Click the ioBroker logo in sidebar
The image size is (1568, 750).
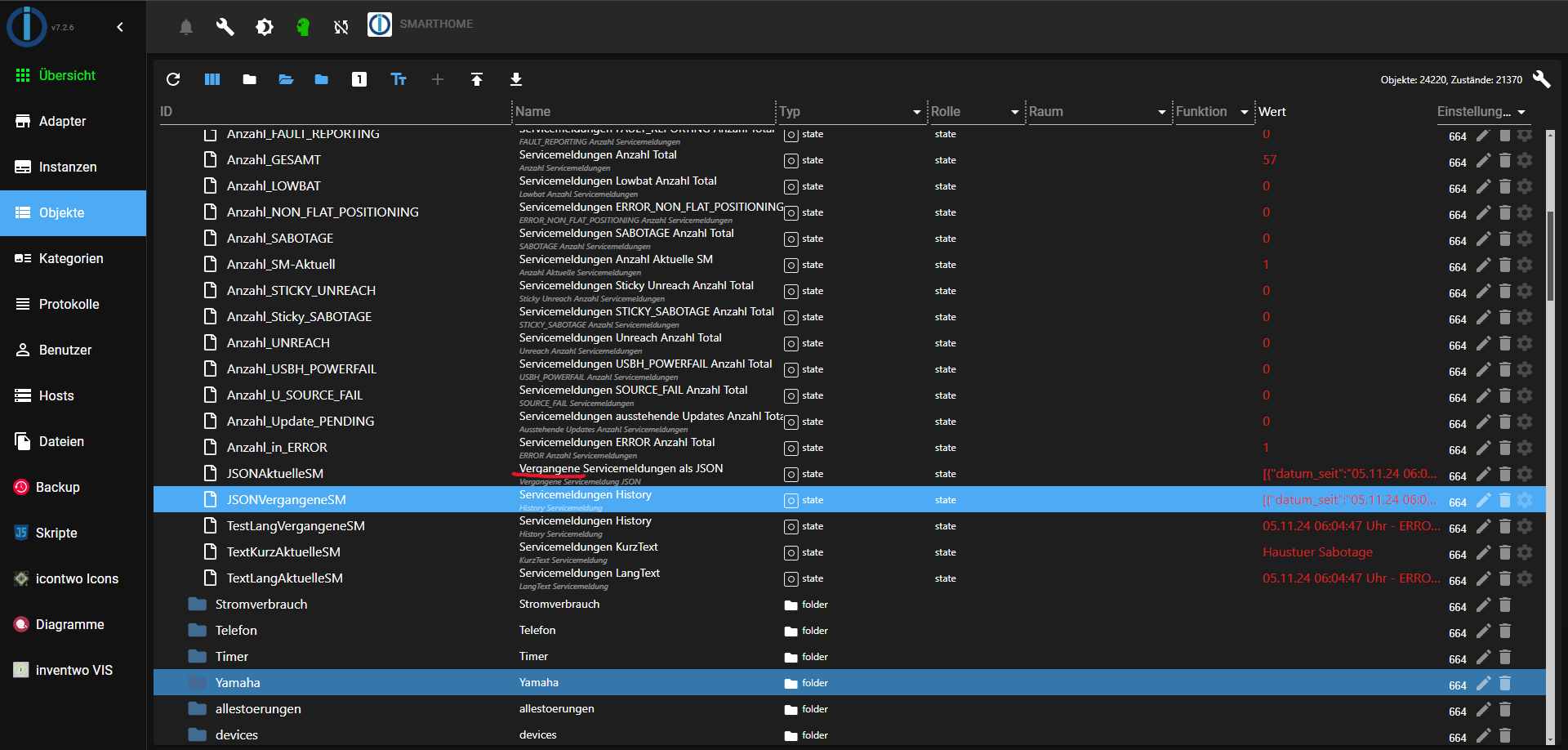click(27, 26)
